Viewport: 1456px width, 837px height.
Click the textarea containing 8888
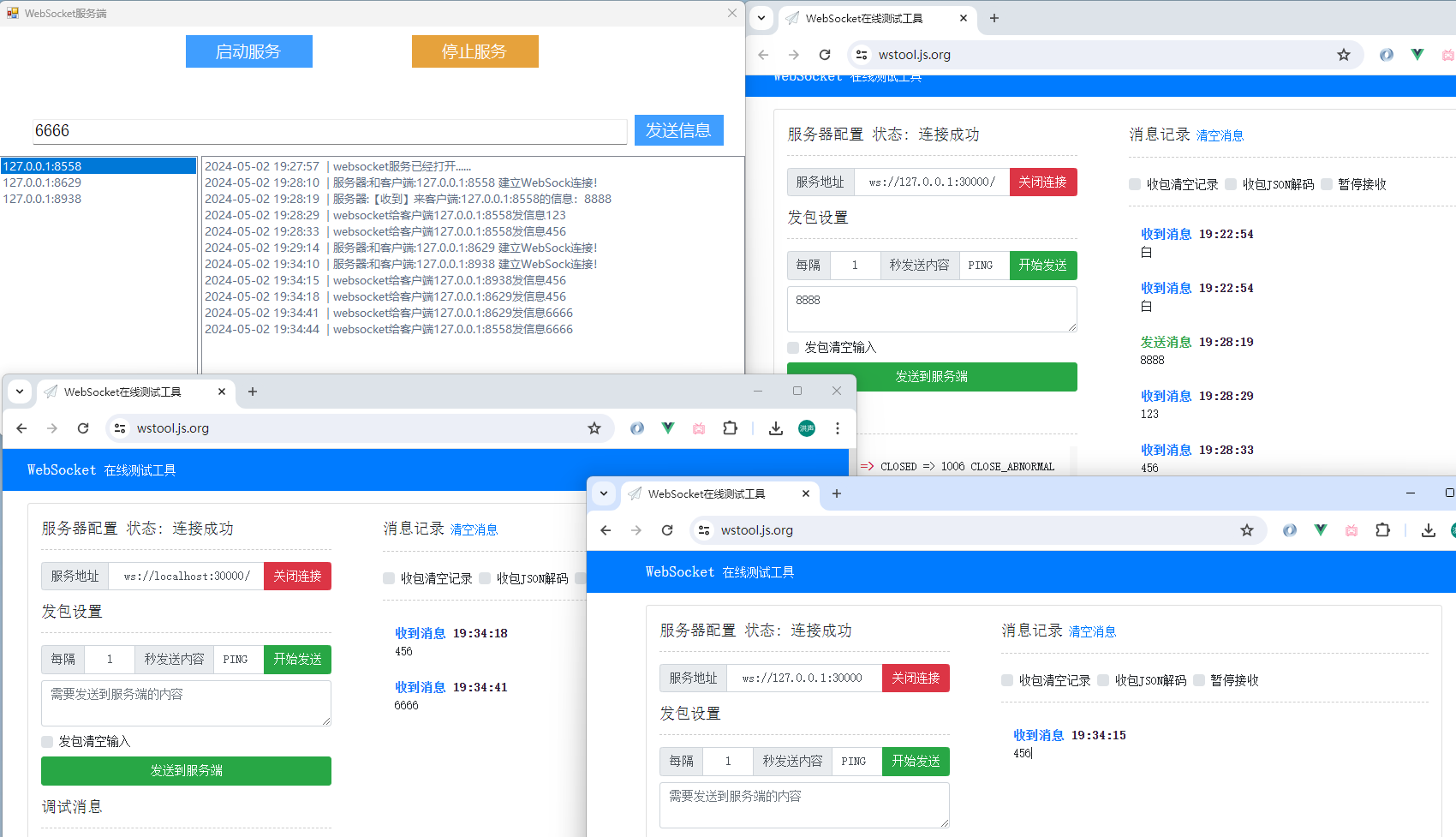(x=932, y=308)
